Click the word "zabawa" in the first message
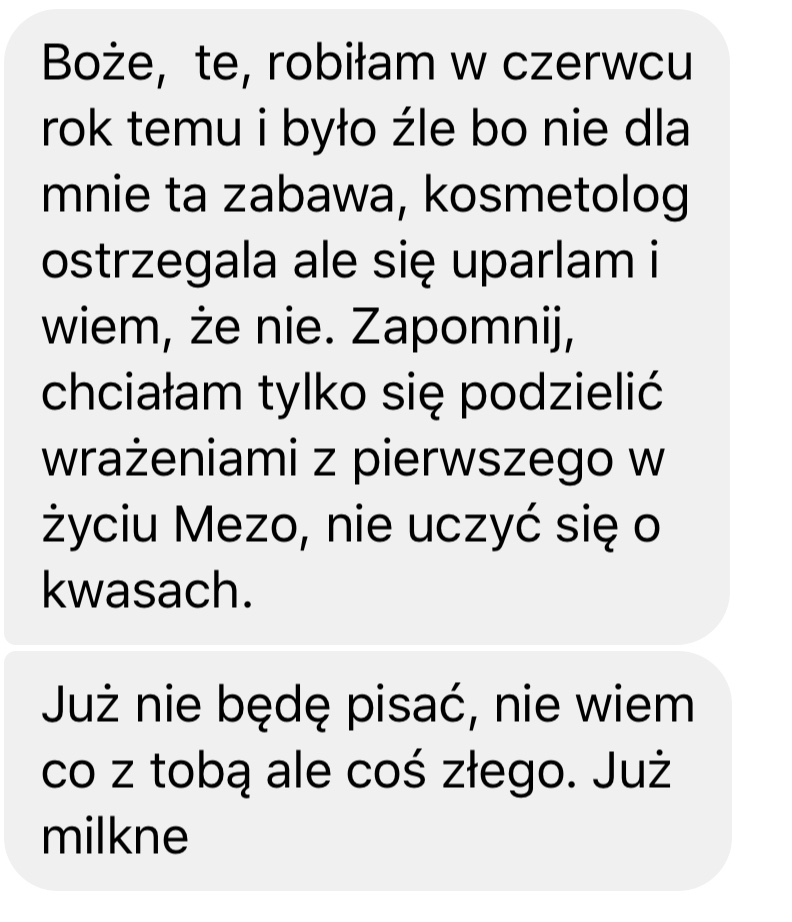This screenshot has width=792, height=922. pyautogui.click(x=306, y=196)
